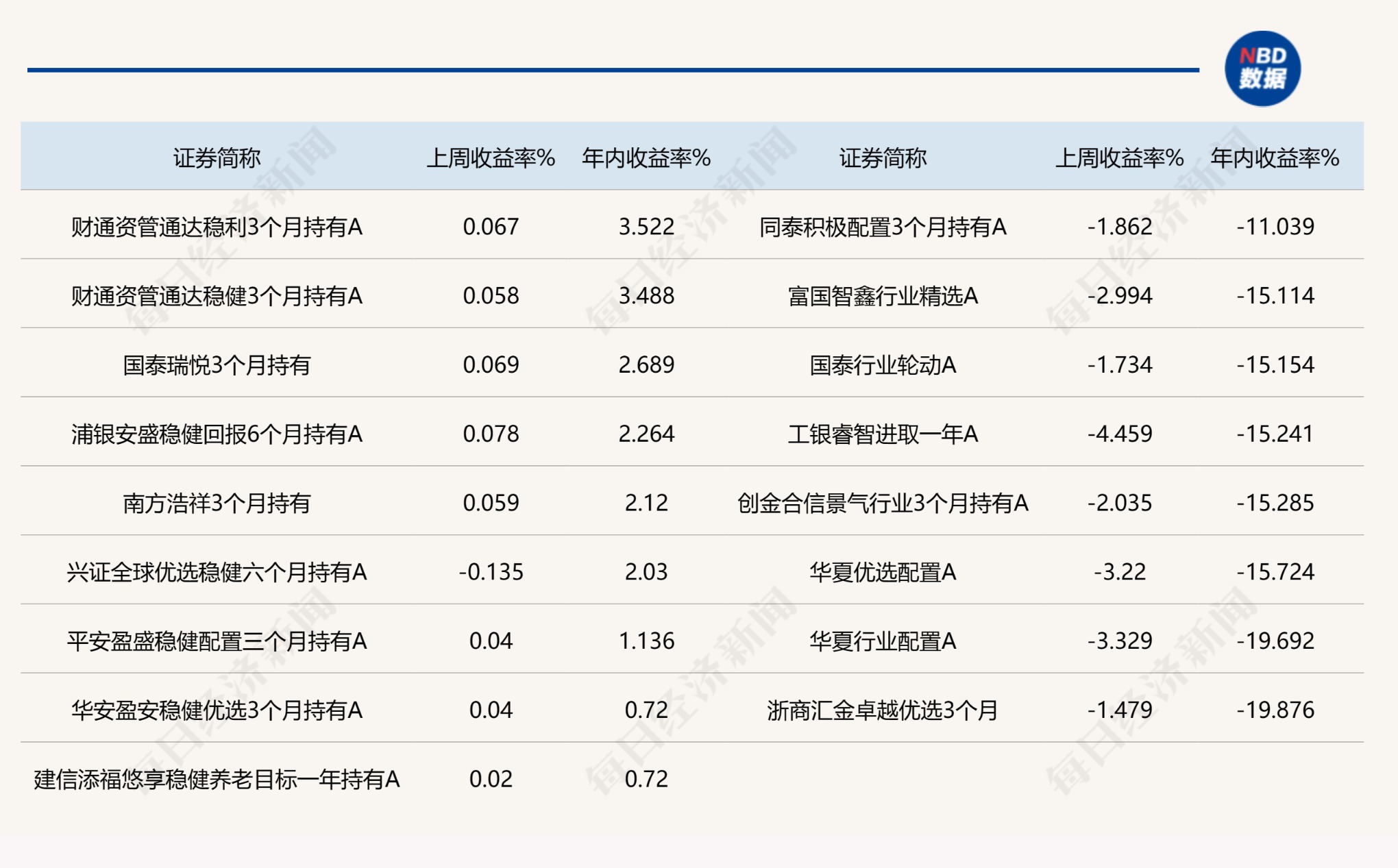Click the right 年内收益率% header
Screen dimensions: 1398x868
(x=1274, y=158)
